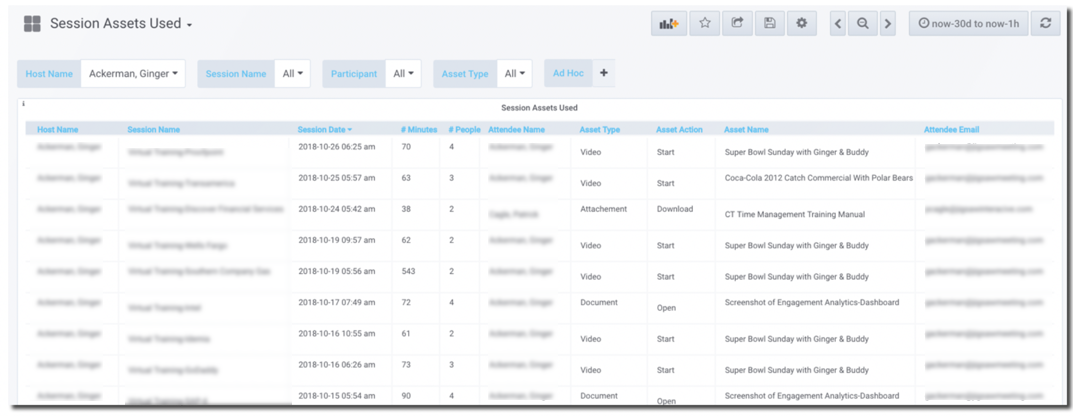Open the Share dashboard icon
Screen dimensions: 1073x417
(737, 23)
